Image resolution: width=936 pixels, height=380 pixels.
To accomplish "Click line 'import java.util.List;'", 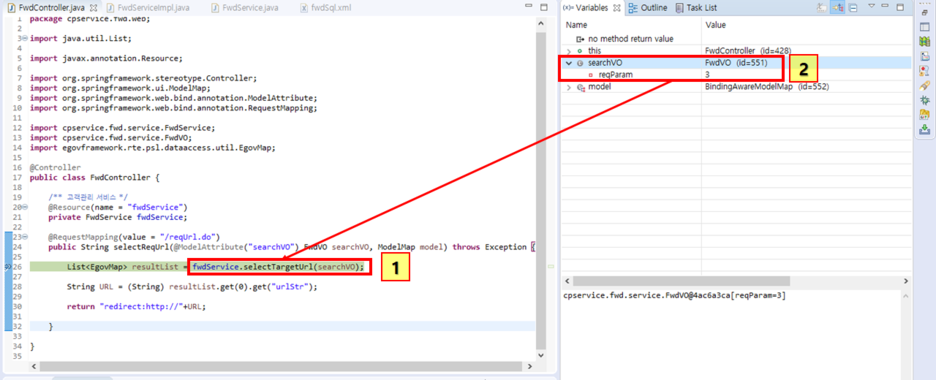I will (x=81, y=39).
